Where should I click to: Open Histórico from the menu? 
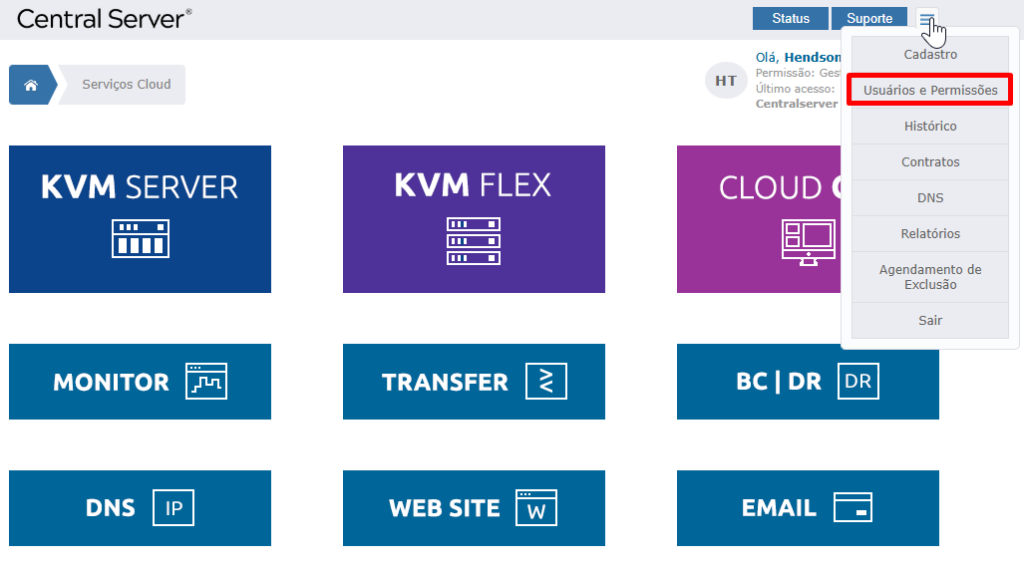[x=930, y=126]
